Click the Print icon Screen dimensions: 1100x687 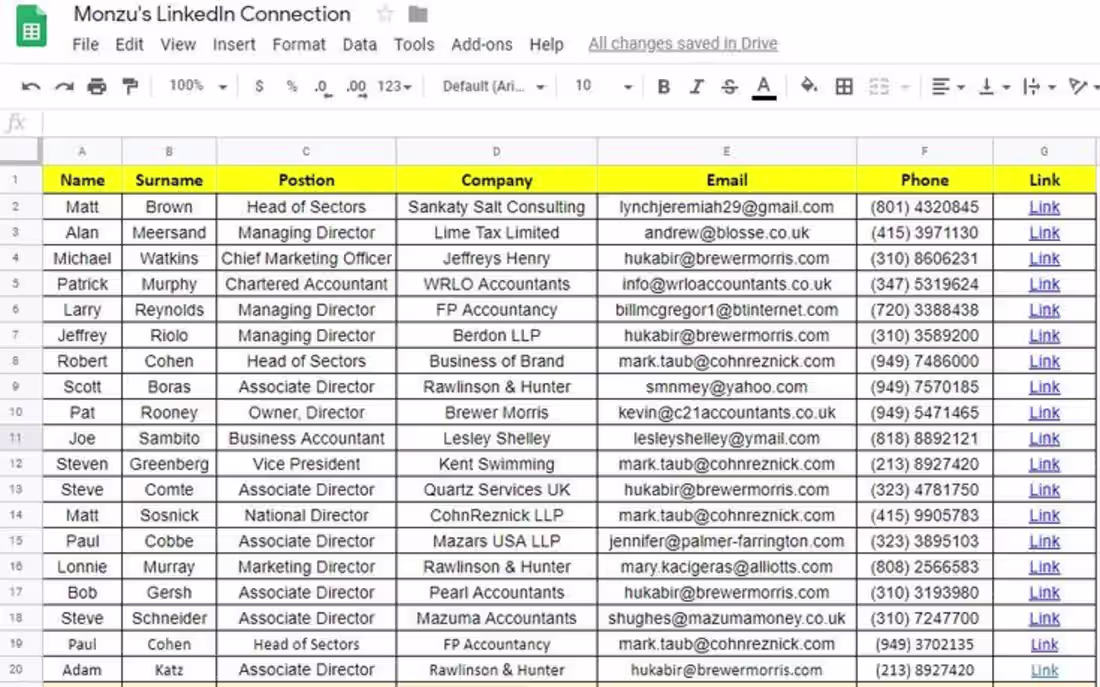[x=97, y=86]
